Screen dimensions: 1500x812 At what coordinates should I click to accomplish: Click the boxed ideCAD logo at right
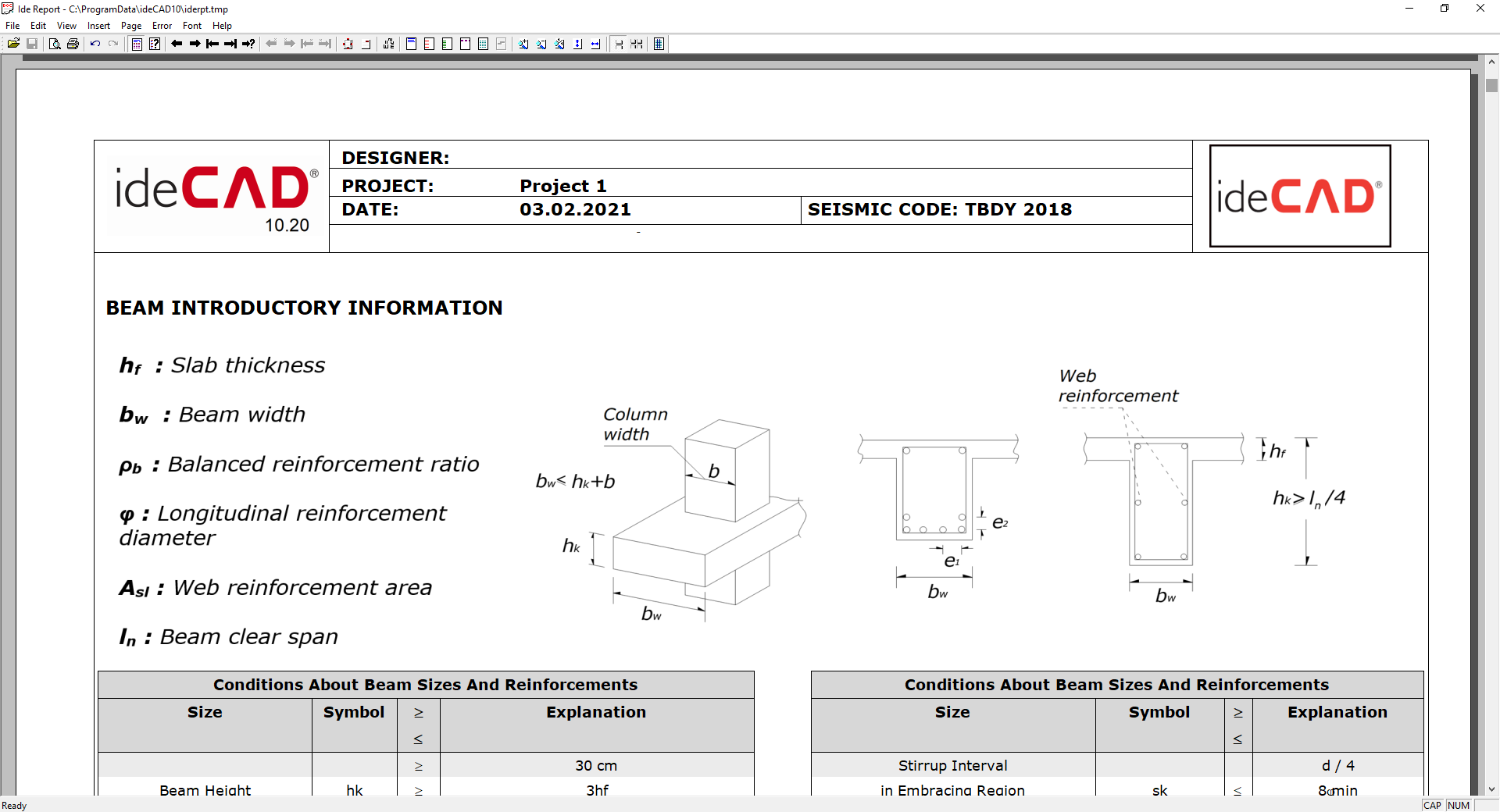click(x=1300, y=196)
